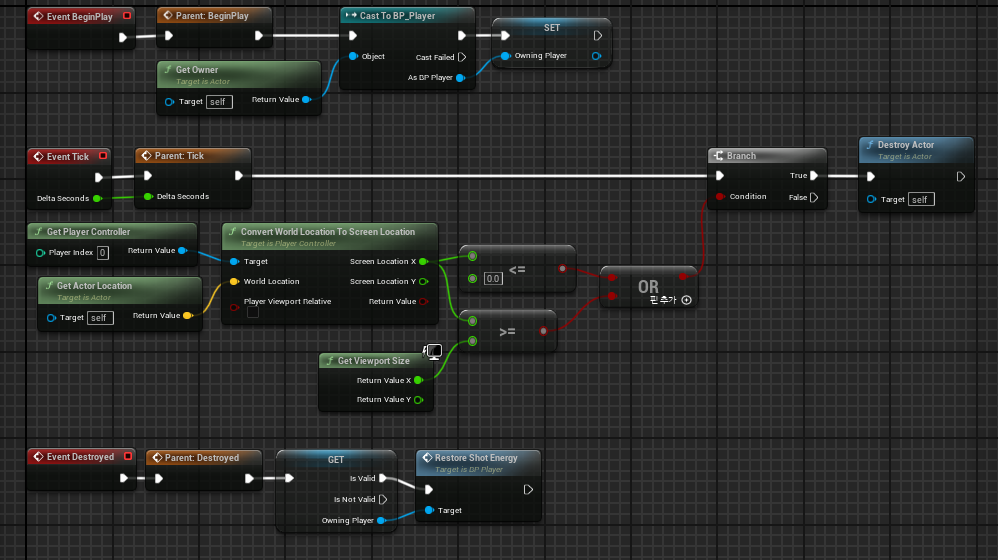Click the Condition pin on Branch node
The image size is (998, 560).
720,197
